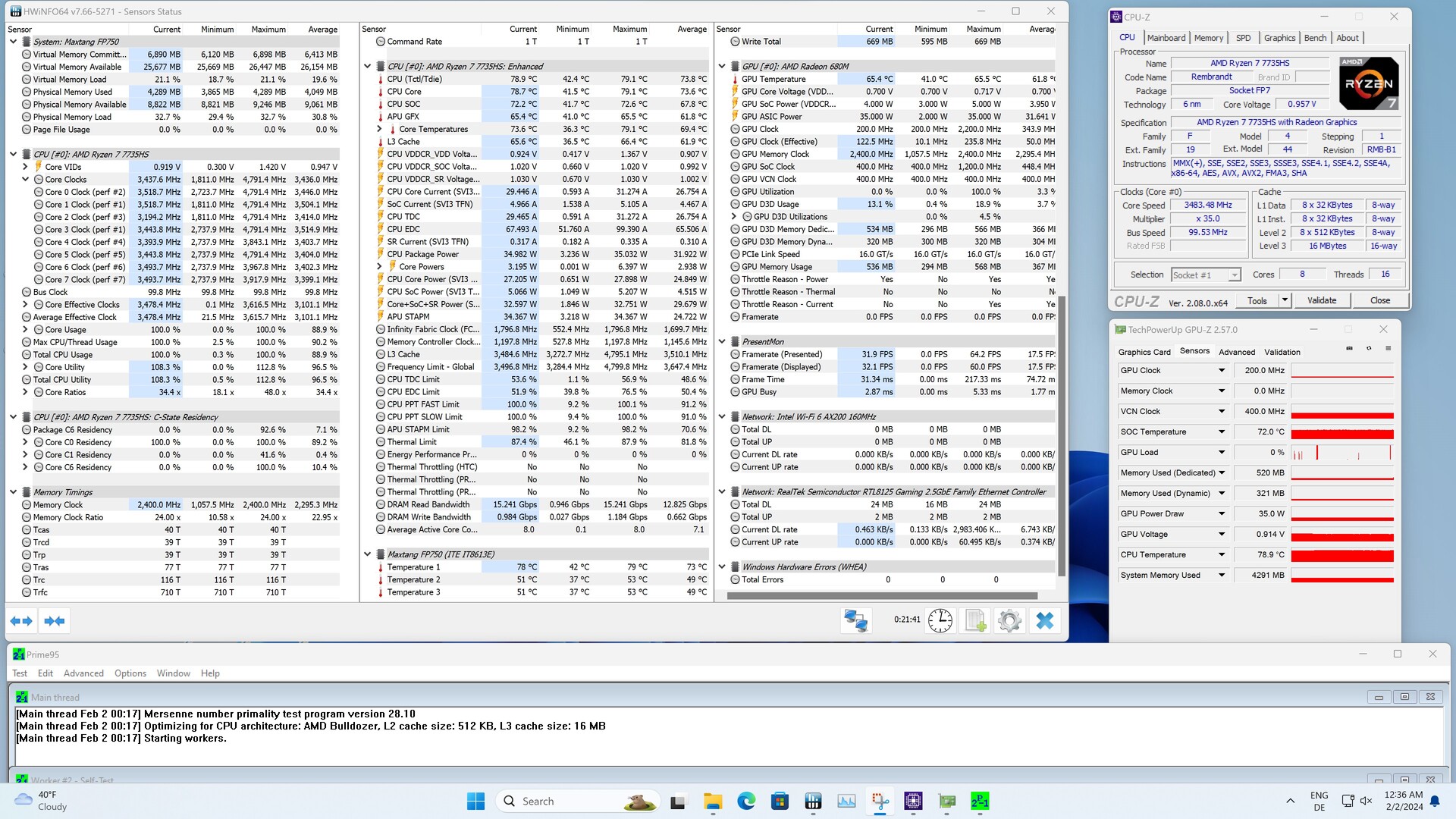Expand the Core VIDs tree node
The height and width of the screenshot is (819, 1456).
[25, 167]
